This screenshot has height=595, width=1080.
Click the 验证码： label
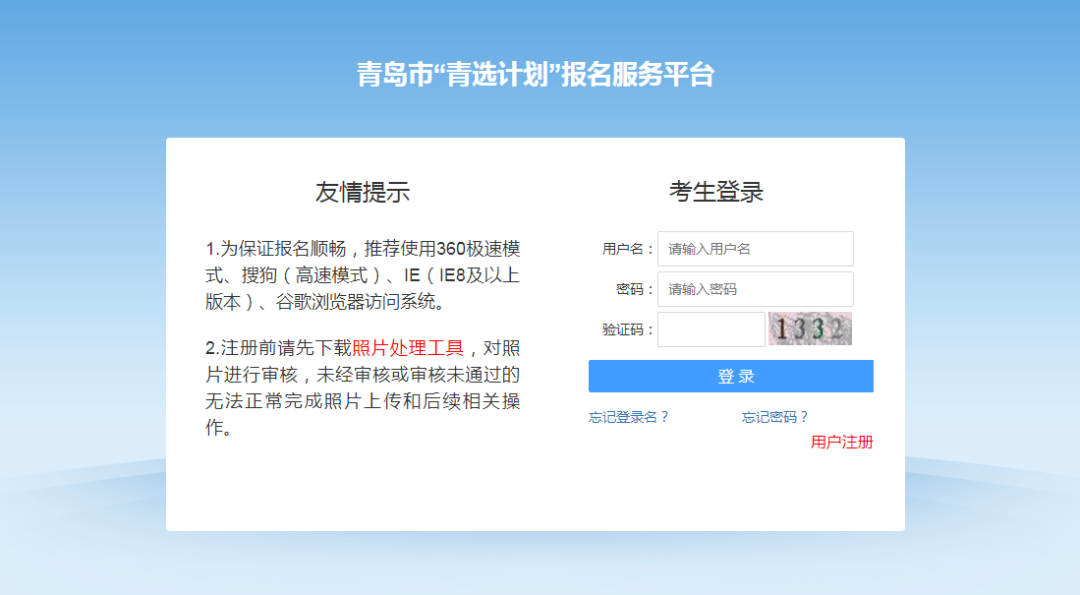(627, 330)
